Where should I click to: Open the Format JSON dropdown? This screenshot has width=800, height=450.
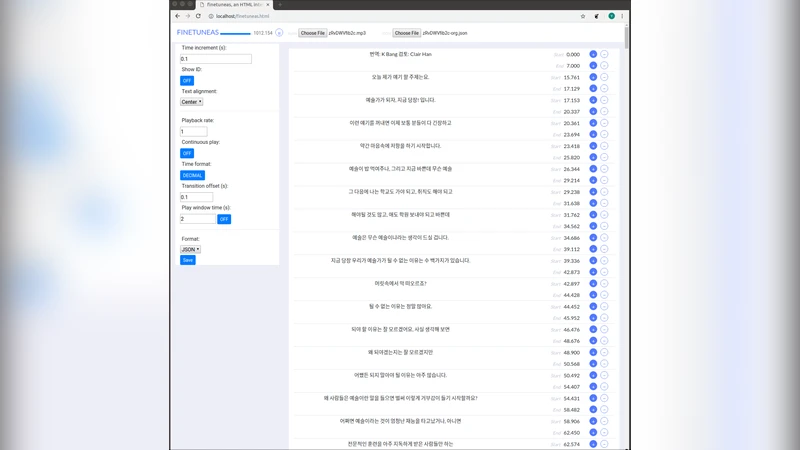pos(190,249)
